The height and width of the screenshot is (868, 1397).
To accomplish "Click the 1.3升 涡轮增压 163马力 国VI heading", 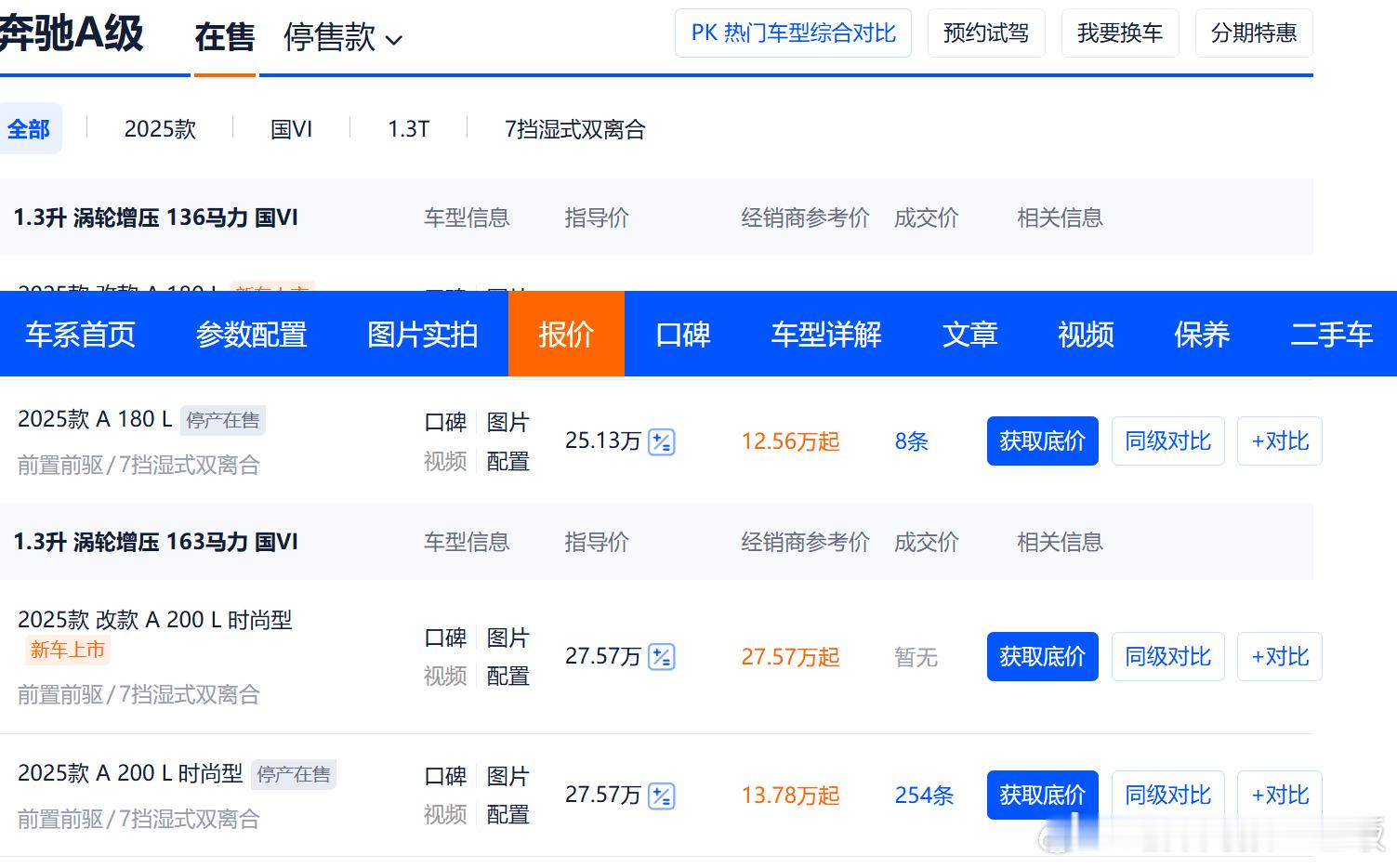I will 156,542.
